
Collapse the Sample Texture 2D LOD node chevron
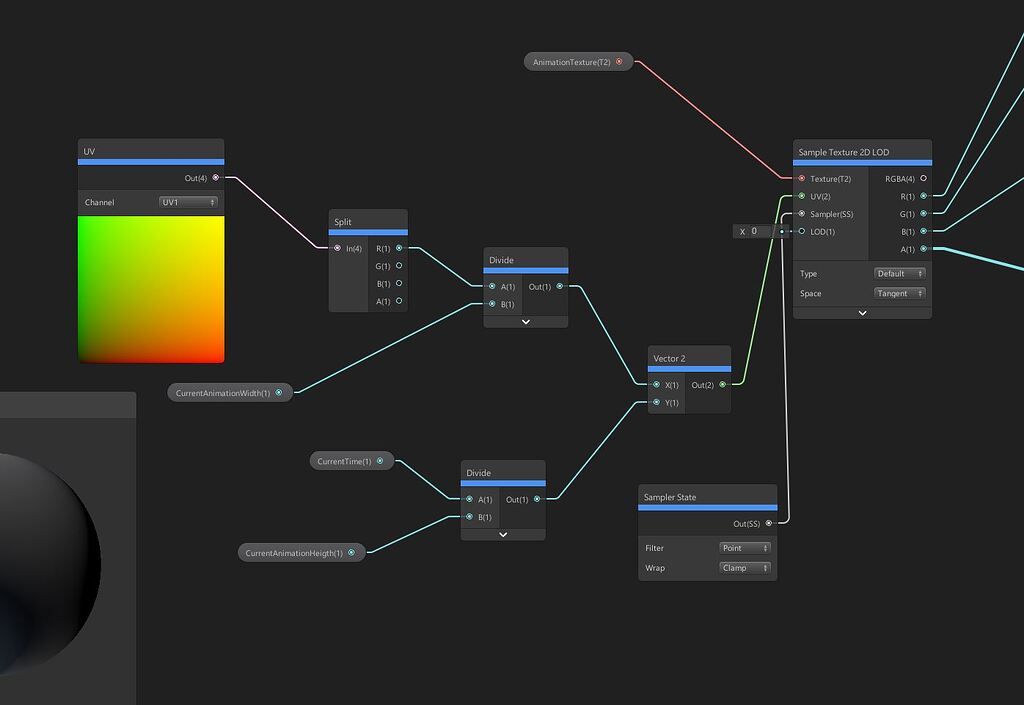(x=861, y=313)
